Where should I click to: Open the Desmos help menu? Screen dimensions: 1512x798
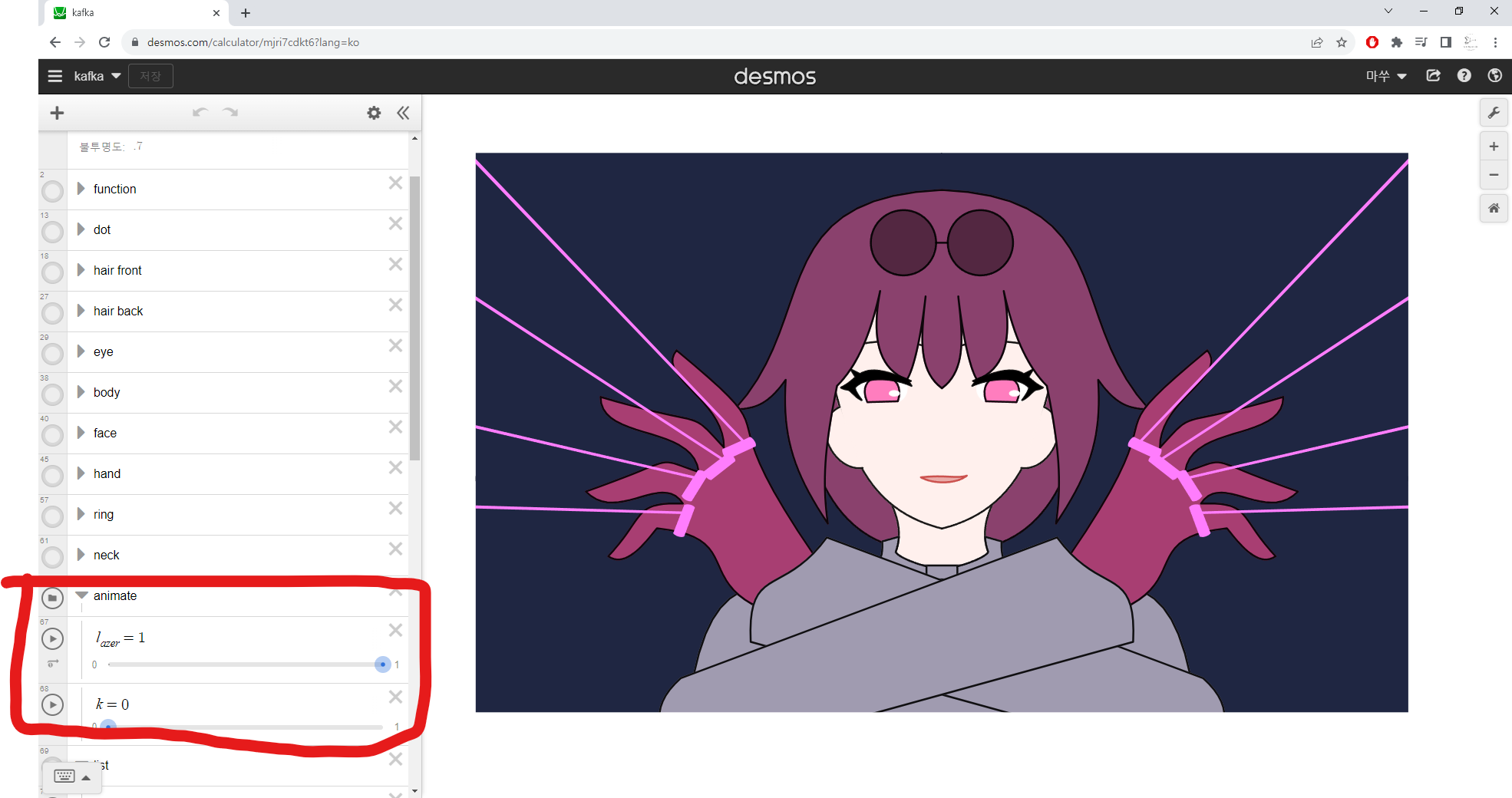tap(1464, 75)
